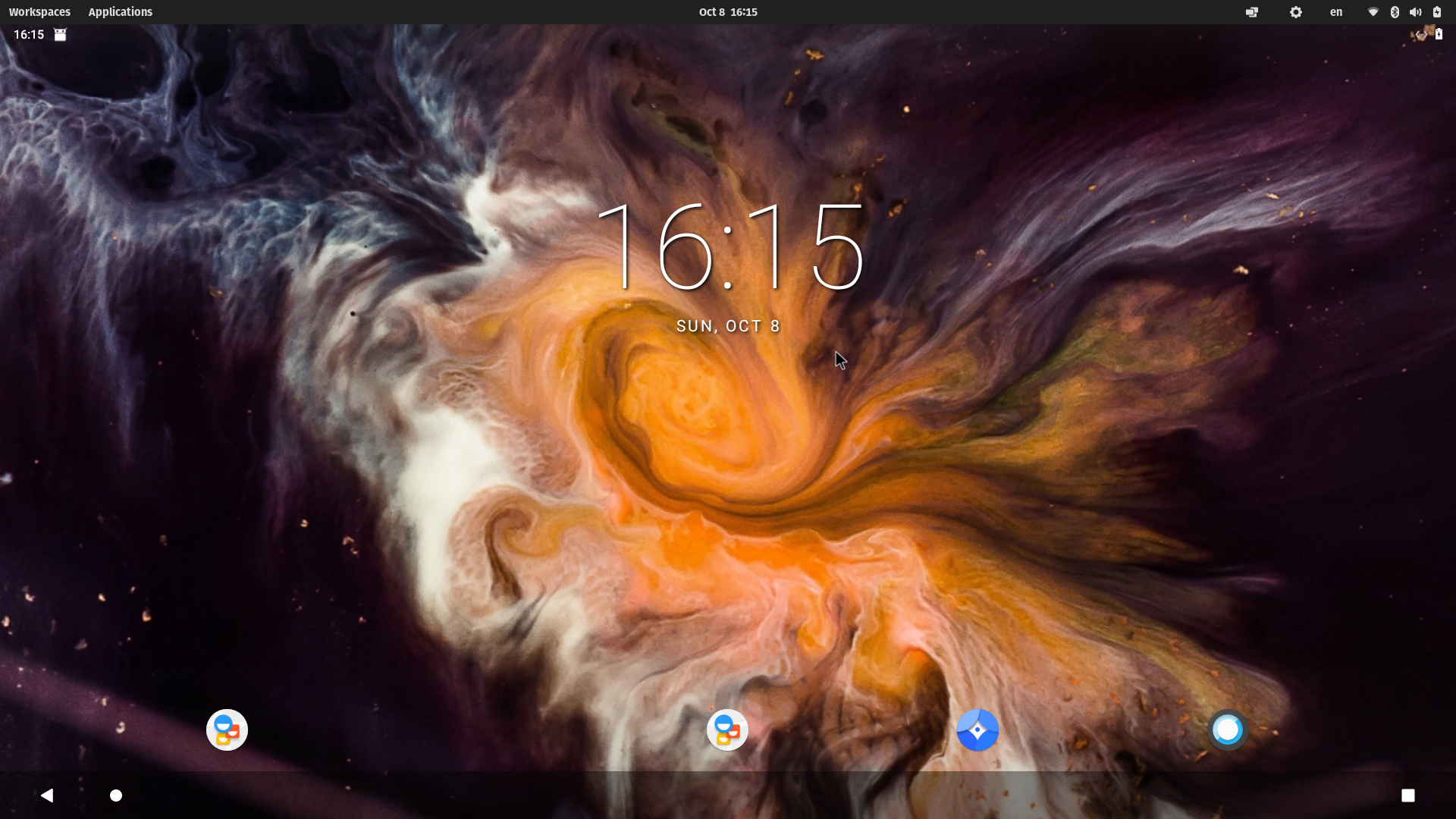Tap the Android home circle button

click(116, 795)
